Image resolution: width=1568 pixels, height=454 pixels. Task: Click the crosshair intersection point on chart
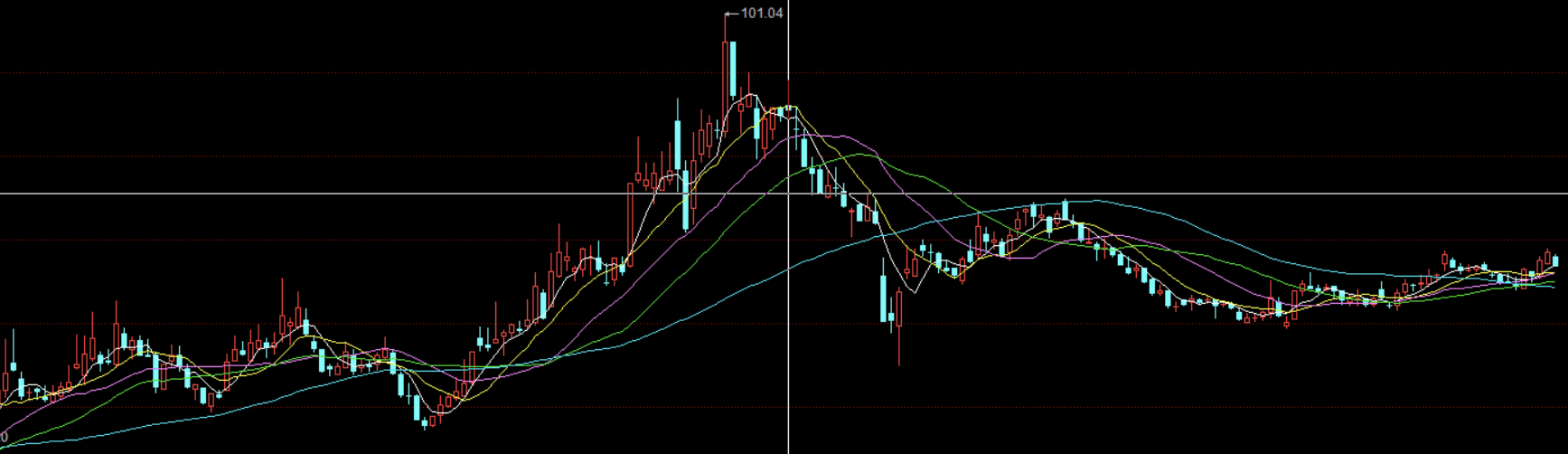[x=789, y=194]
